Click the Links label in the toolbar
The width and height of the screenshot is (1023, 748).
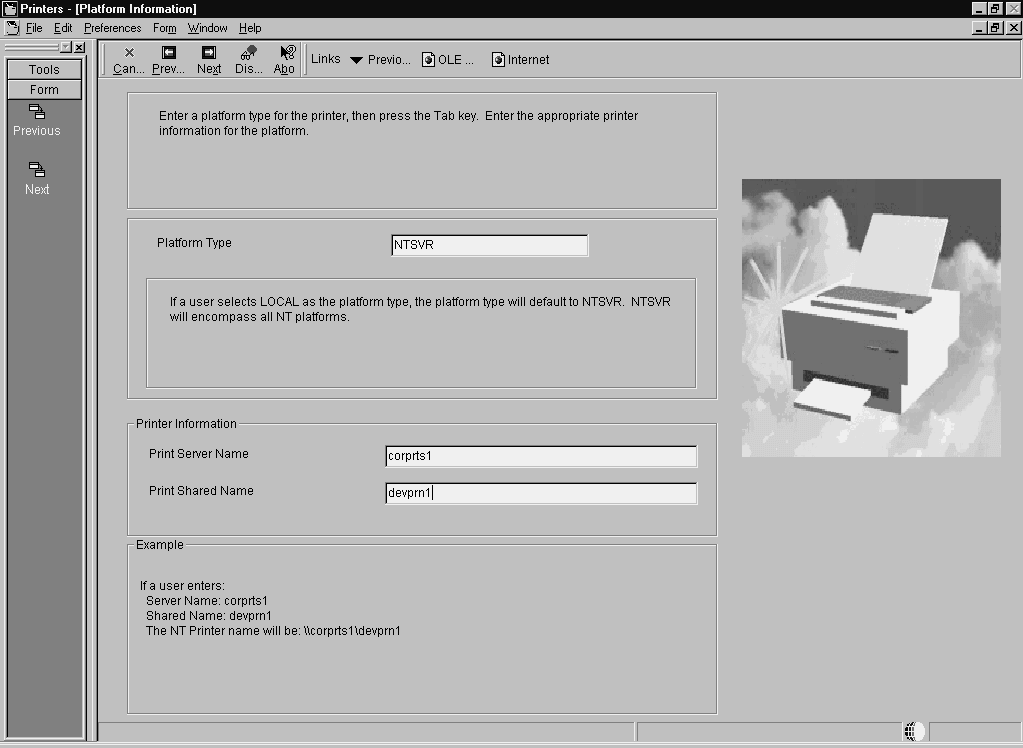(326, 59)
